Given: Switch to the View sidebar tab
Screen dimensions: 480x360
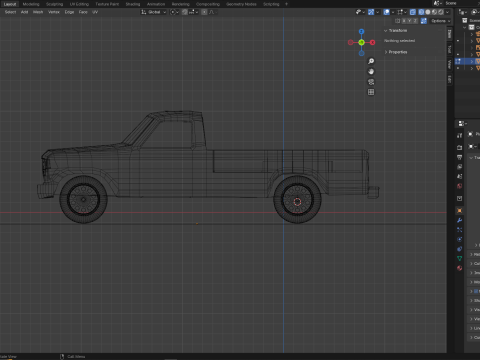Looking at the screenshot, I should [449, 64].
